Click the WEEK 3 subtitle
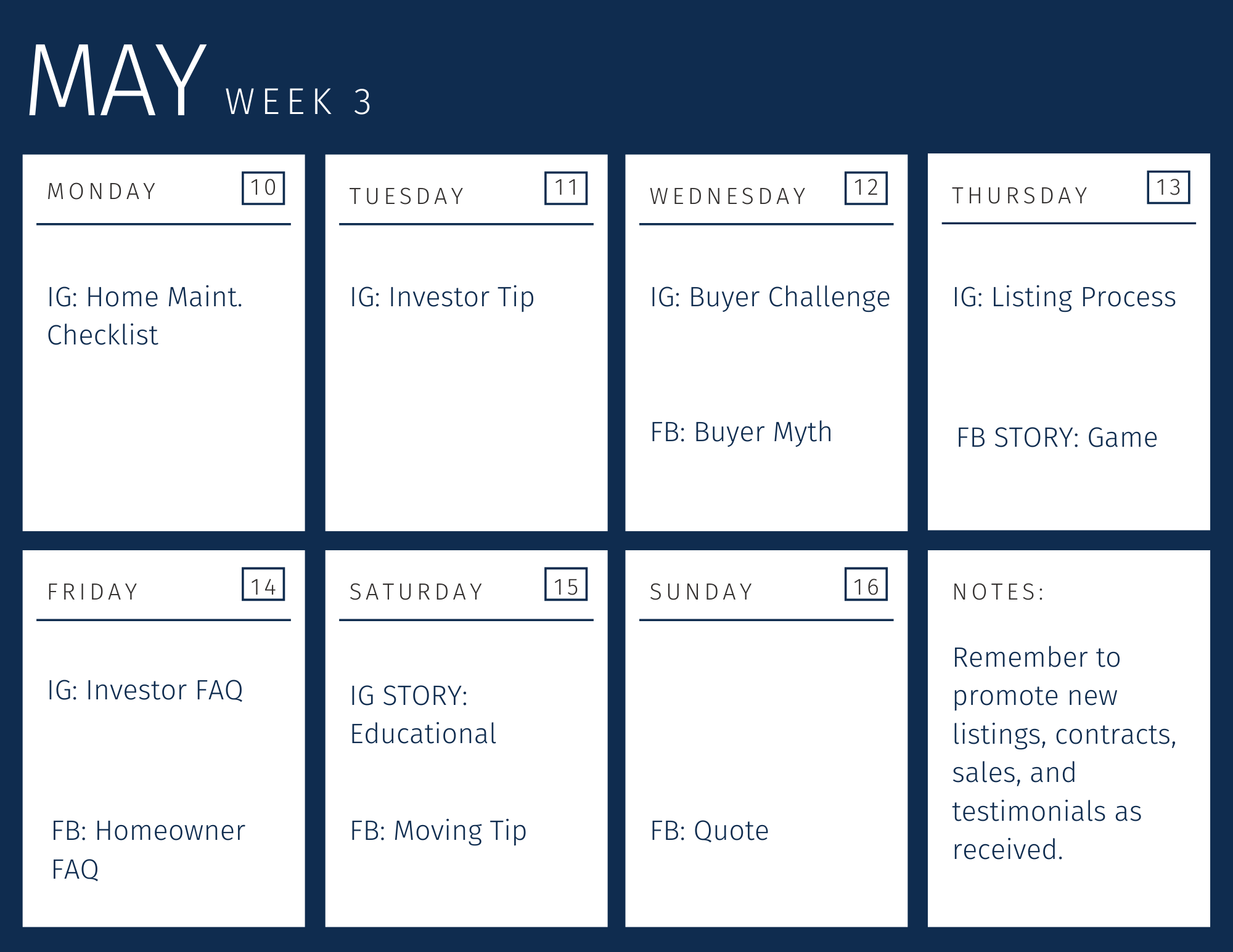The width and height of the screenshot is (1233, 952). pos(299,102)
